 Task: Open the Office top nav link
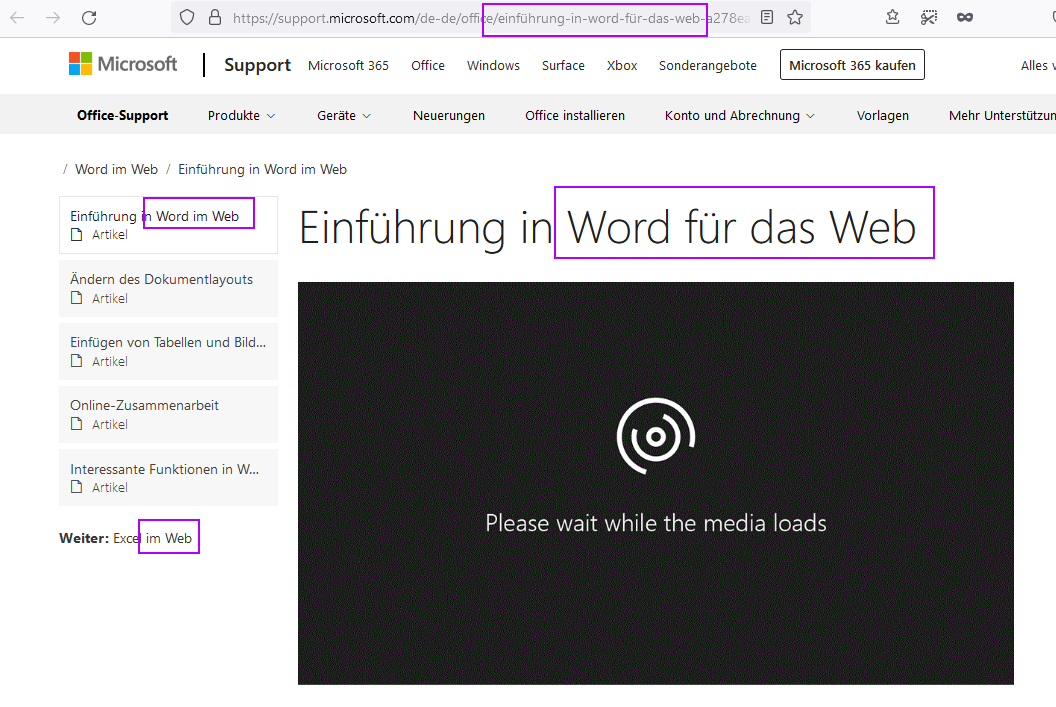click(x=428, y=65)
